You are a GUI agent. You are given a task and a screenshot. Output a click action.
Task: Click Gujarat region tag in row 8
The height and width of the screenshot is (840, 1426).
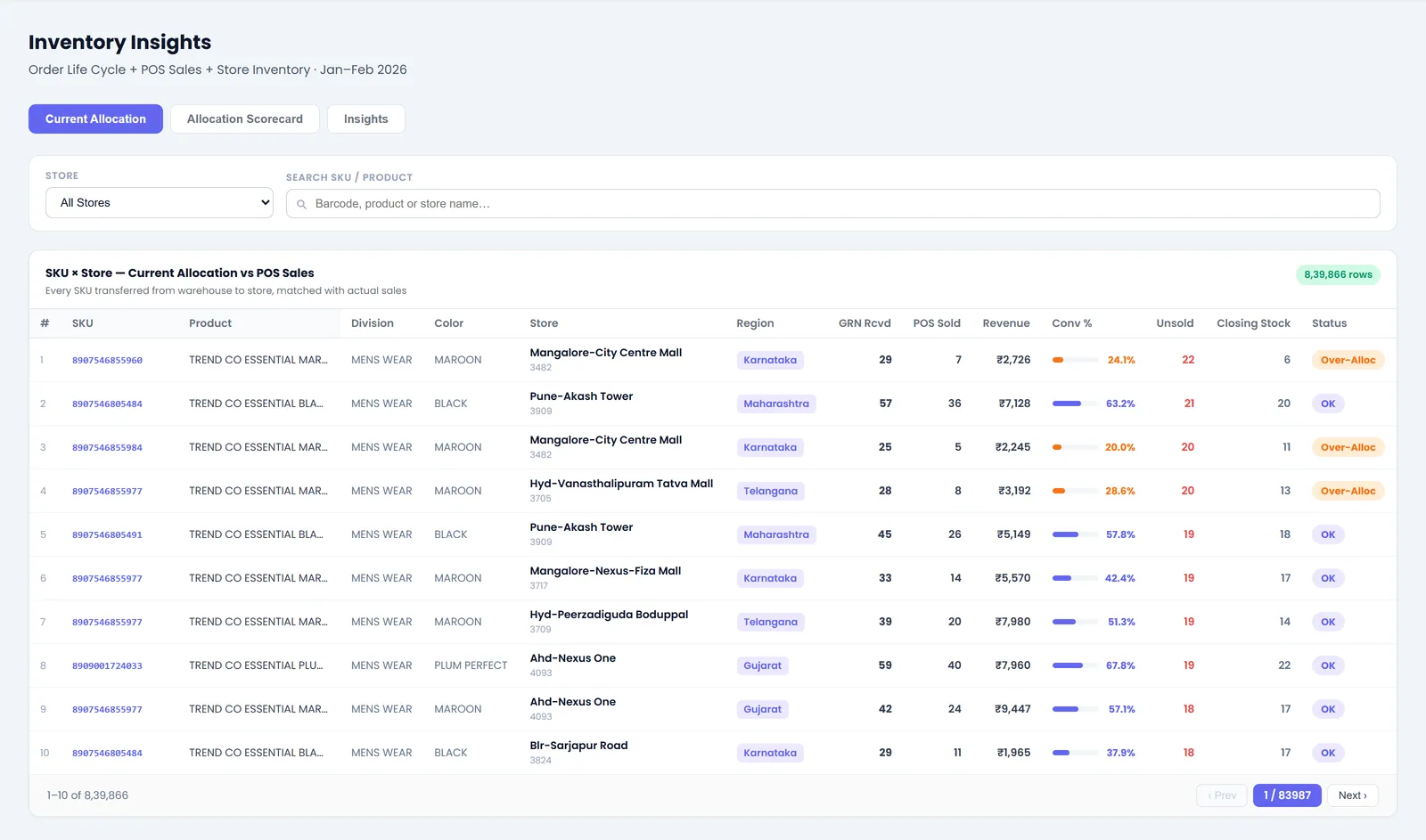click(x=762, y=665)
